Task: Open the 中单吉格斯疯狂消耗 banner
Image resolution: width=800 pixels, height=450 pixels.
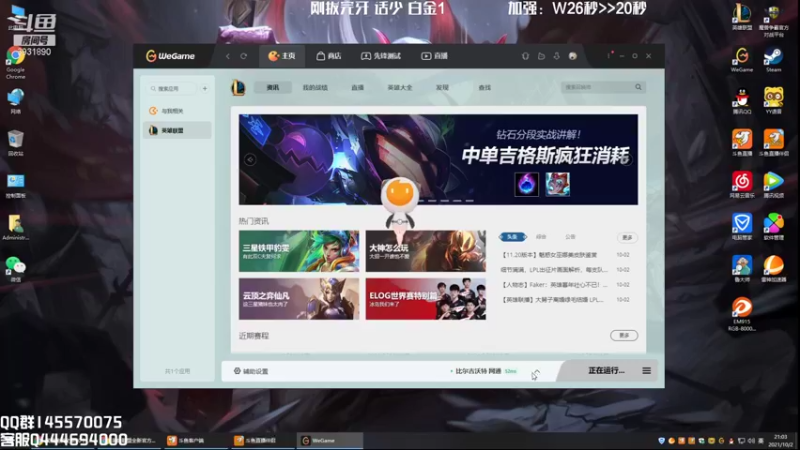Action: [x=438, y=160]
